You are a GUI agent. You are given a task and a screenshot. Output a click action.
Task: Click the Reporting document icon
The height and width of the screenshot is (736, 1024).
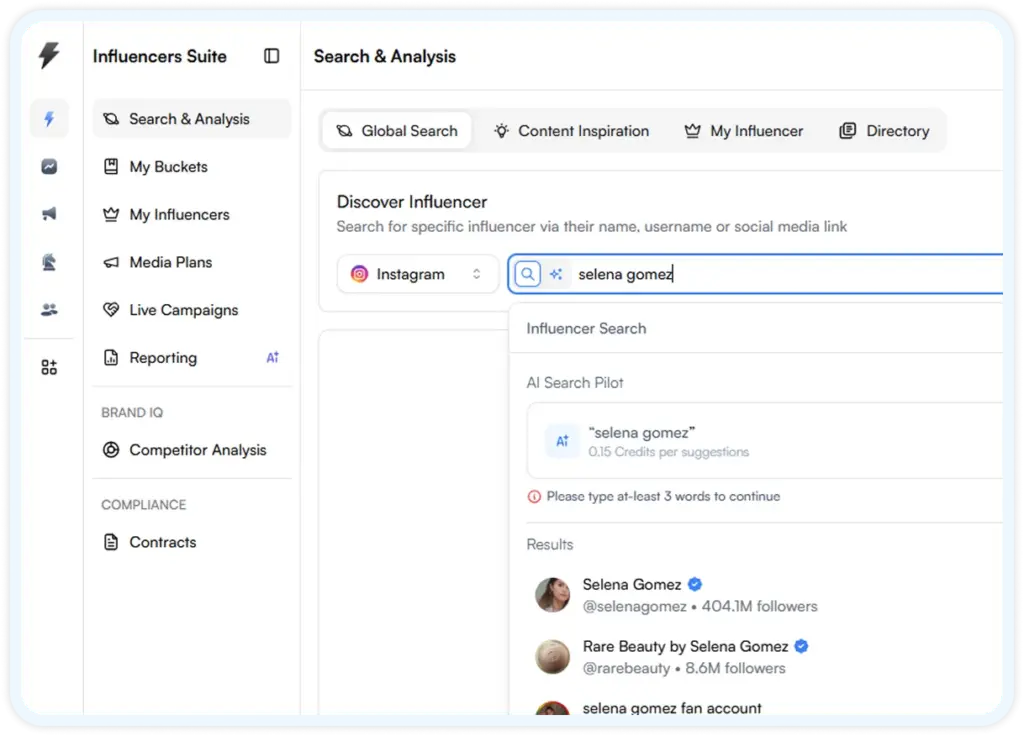pyautogui.click(x=111, y=357)
